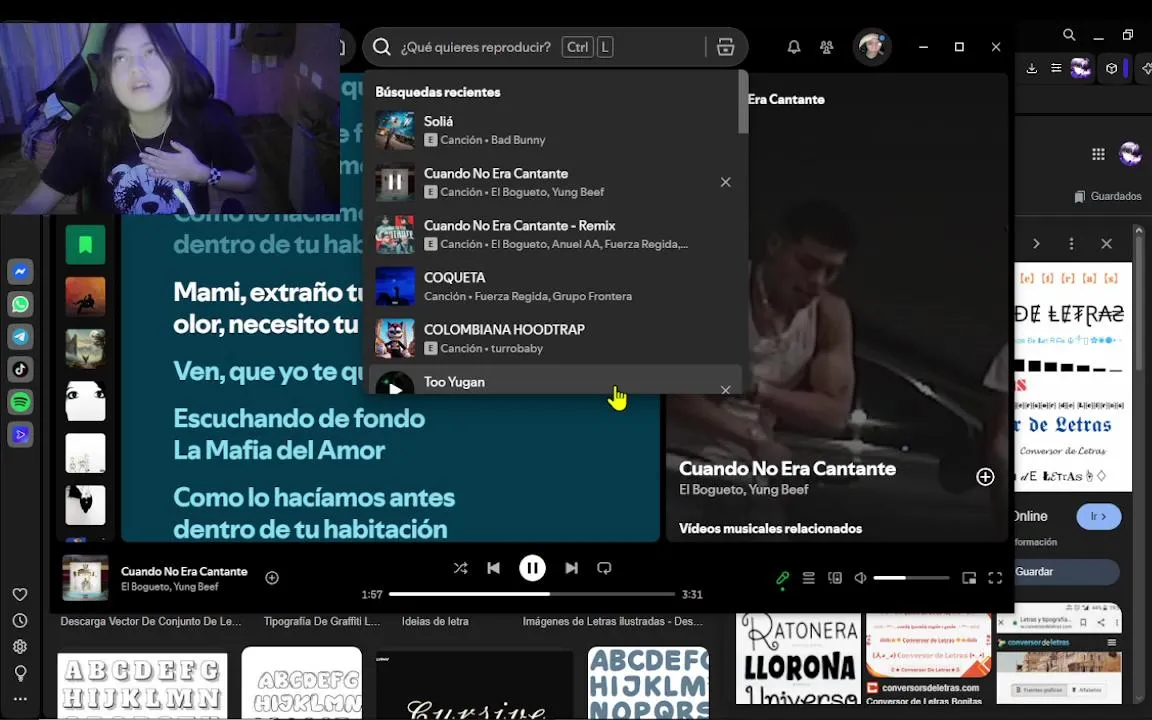Open the side panel three-dot menu
This screenshot has width=1152, height=720.
[x=1071, y=243]
